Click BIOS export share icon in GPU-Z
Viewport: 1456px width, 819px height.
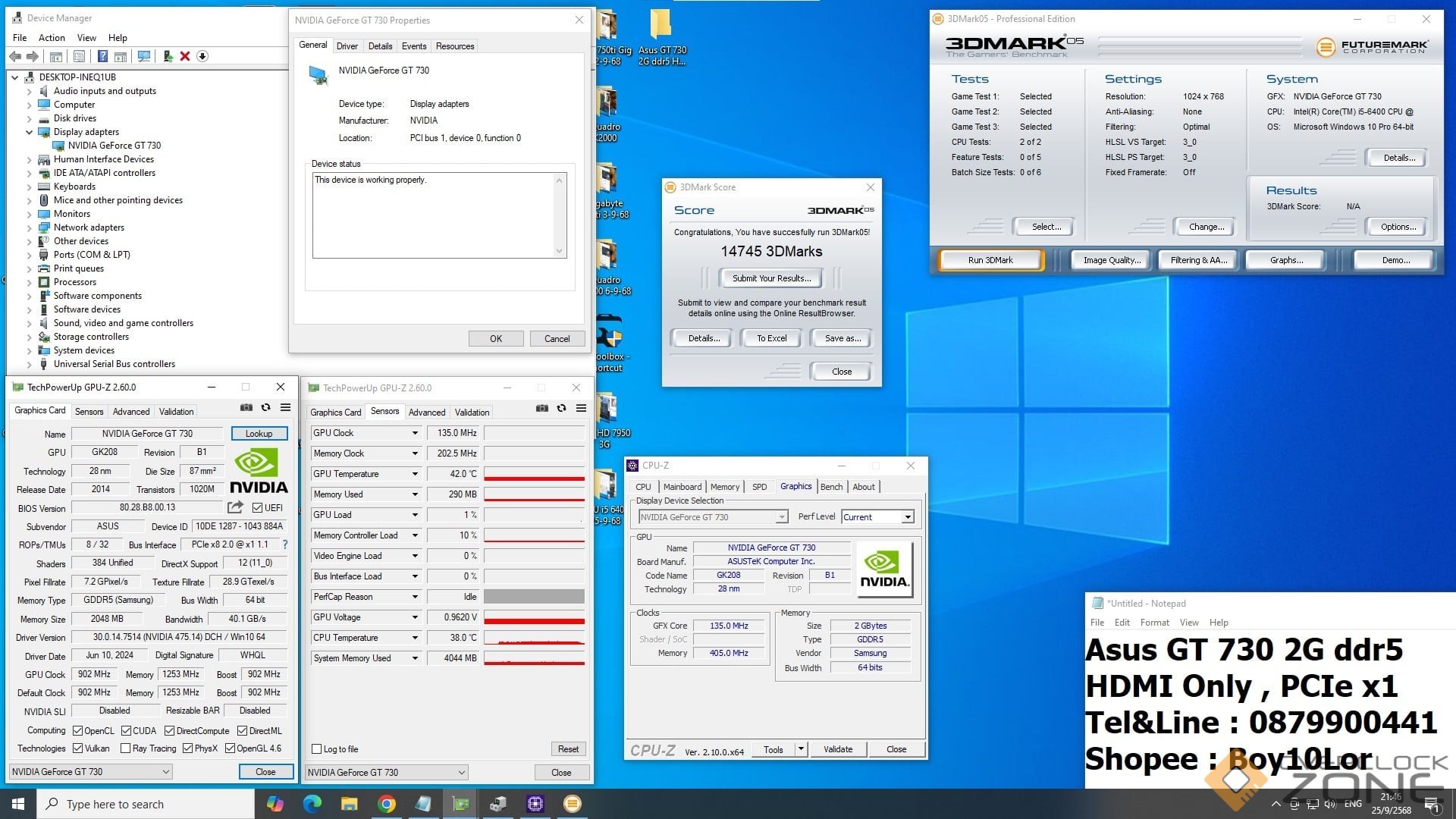[x=235, y=507]
